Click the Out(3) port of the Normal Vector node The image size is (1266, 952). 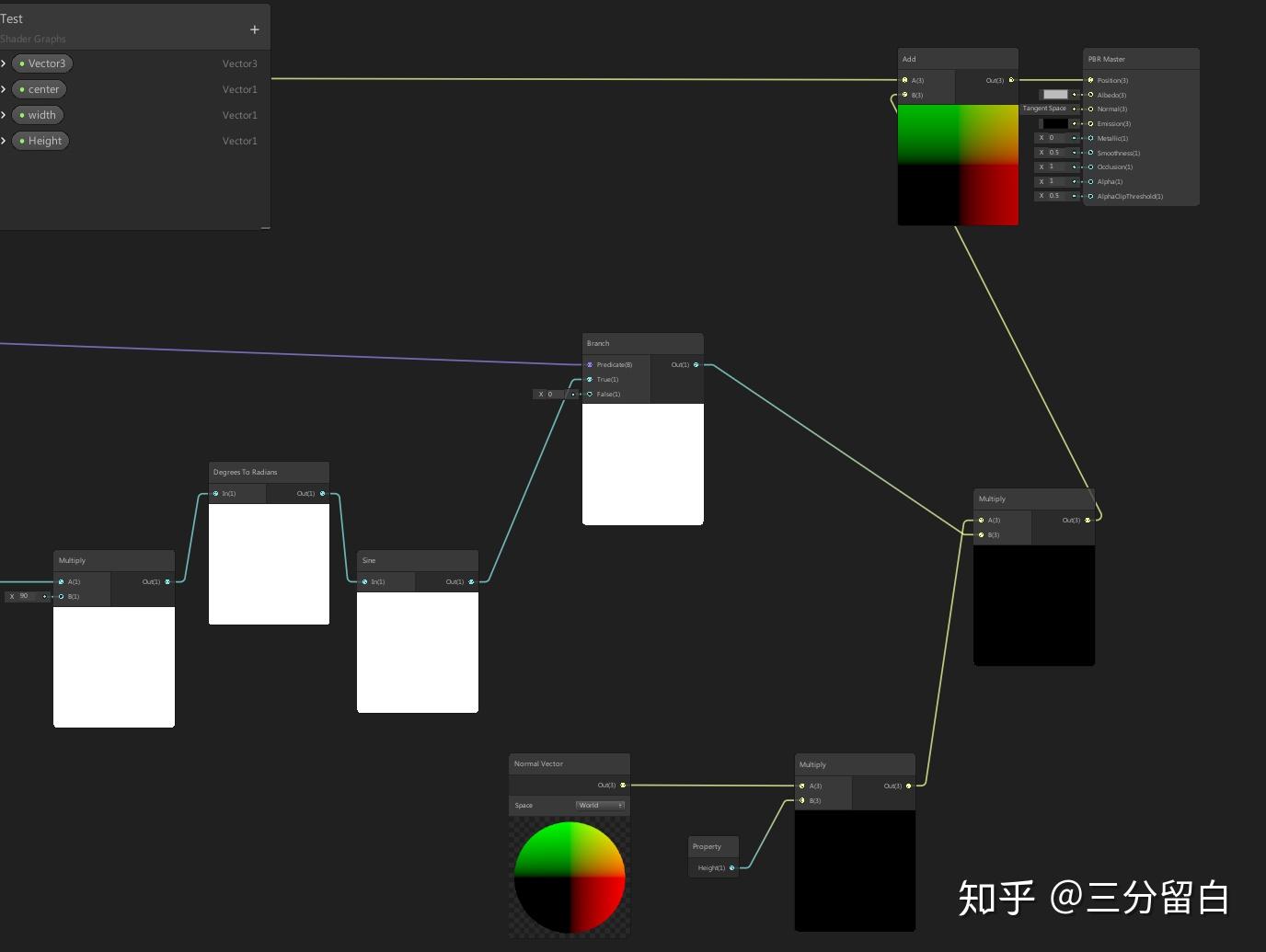coord(623,785)
